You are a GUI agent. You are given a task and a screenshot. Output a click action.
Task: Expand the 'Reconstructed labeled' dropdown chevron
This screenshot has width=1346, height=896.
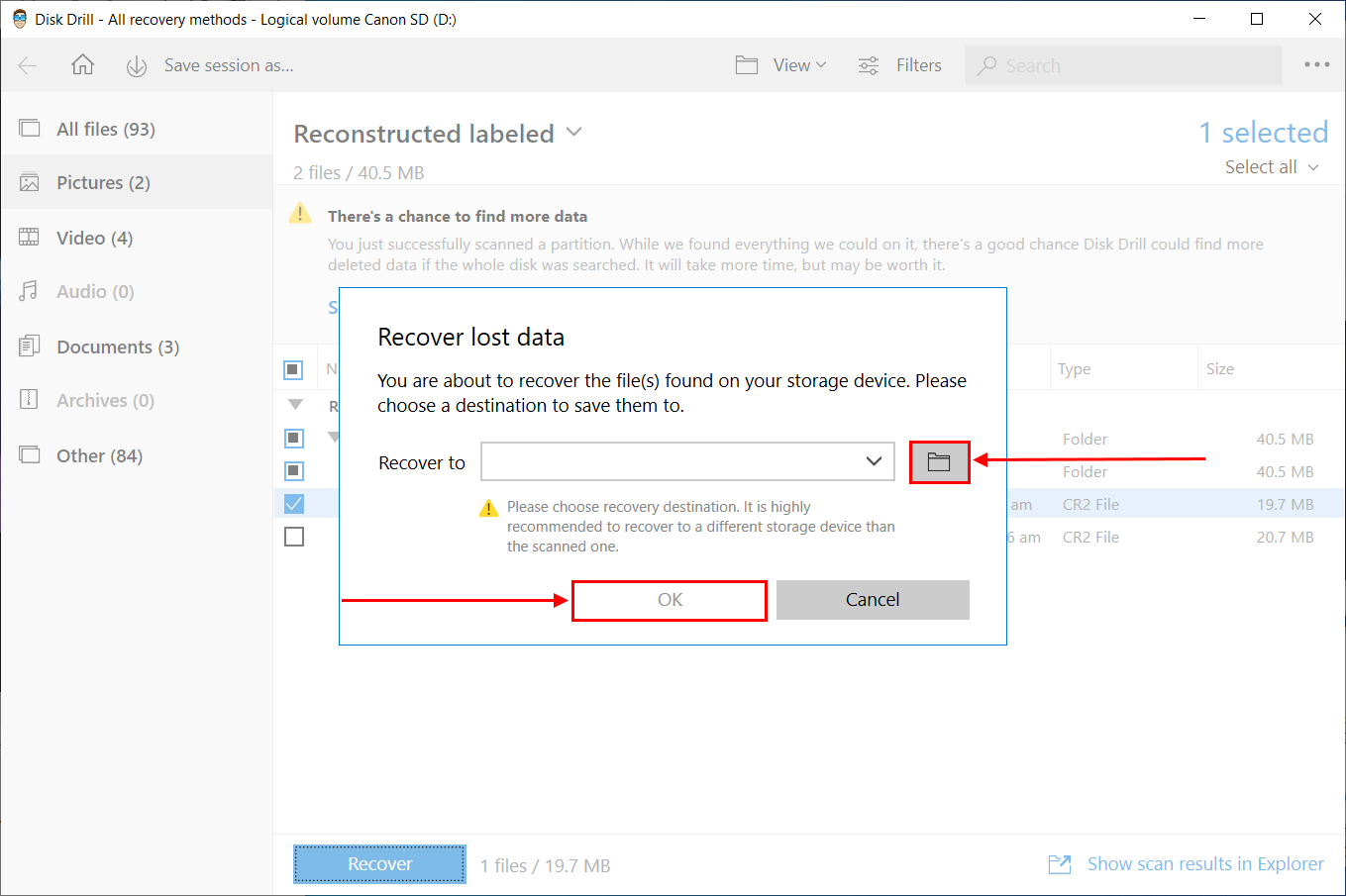tap(573, 132)
